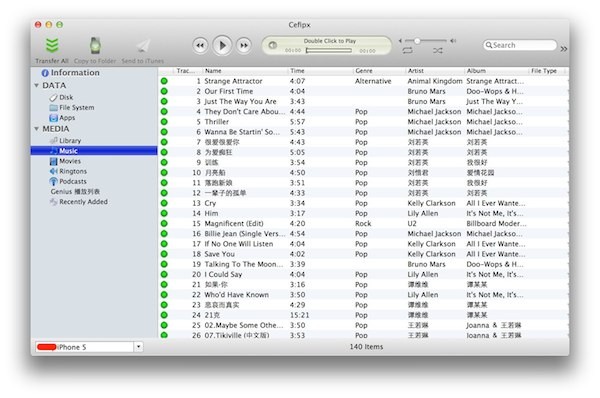Open Ringtons in the sidebar
This screenshot has height=398, width=600.
coord(68,171)
